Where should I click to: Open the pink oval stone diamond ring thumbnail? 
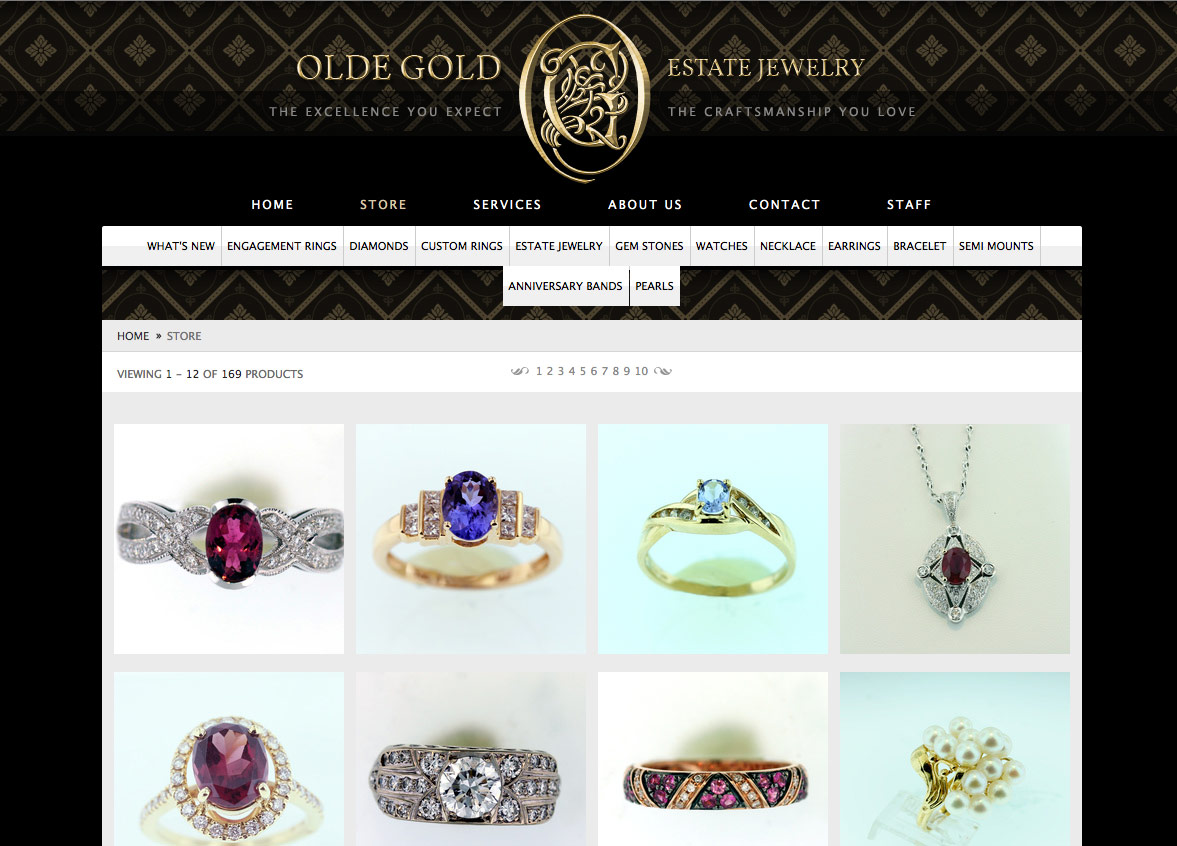tap(229, 538)
